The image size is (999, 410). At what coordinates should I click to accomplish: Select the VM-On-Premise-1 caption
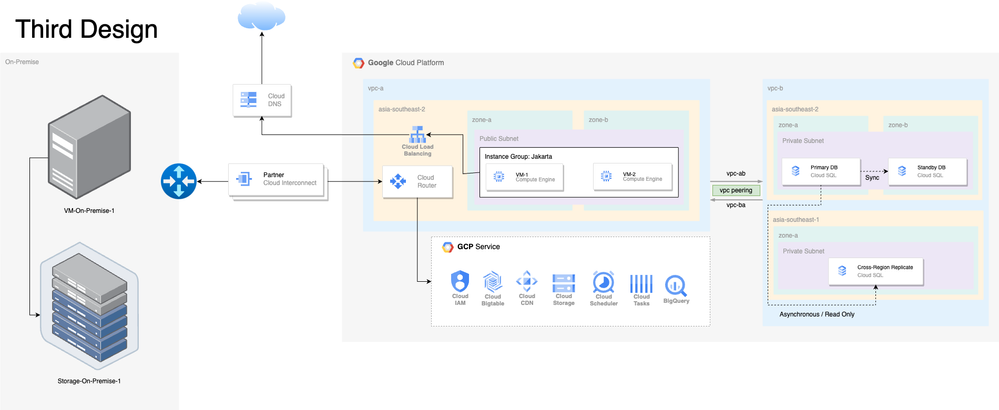89,210
